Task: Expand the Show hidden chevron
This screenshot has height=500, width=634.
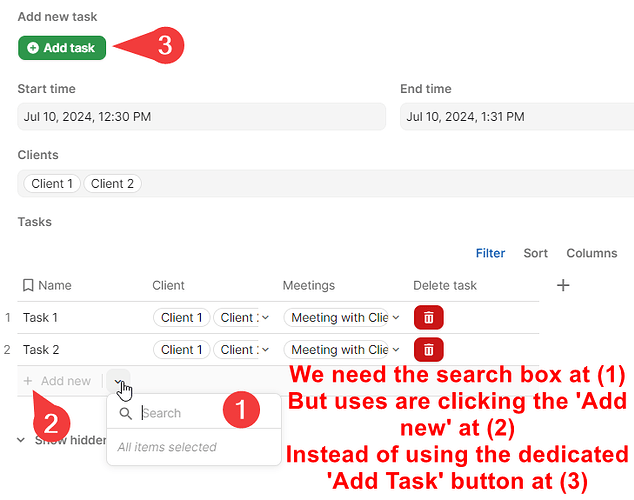Action: [x=21, y=440]
